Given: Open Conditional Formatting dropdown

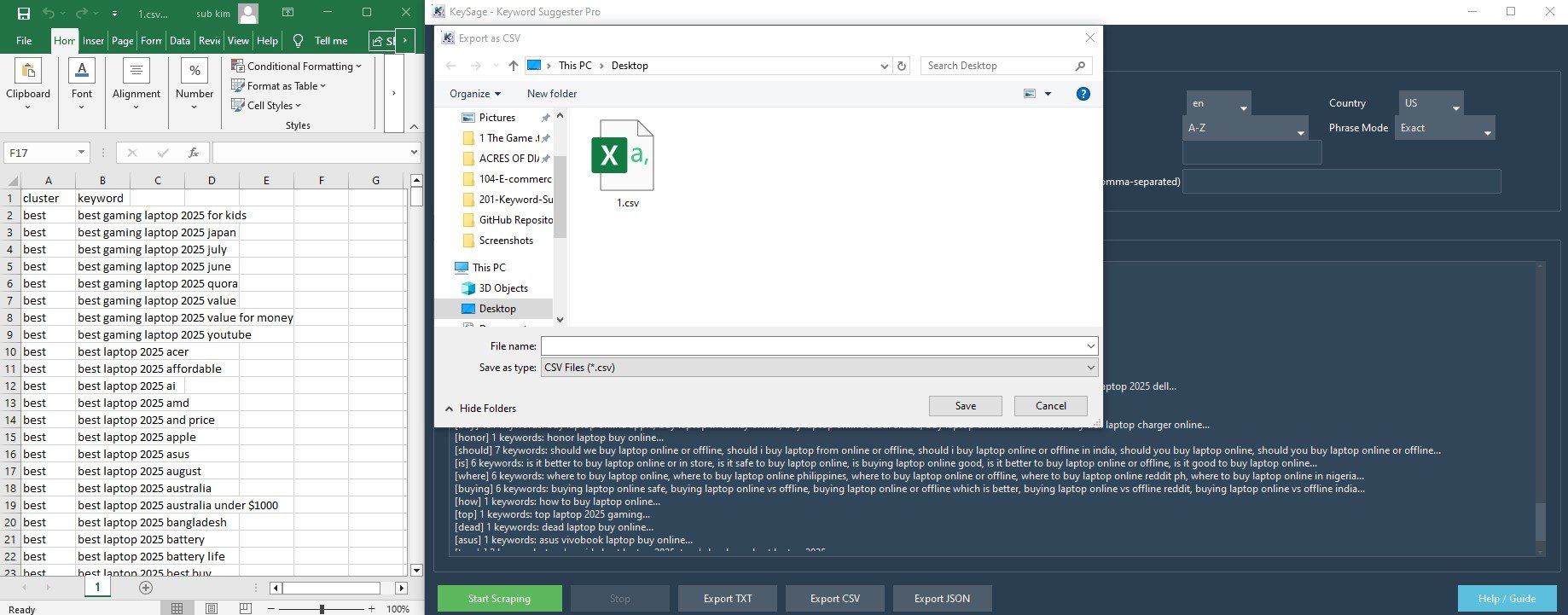Looking at the screenshot, I should tap(297, 66).
